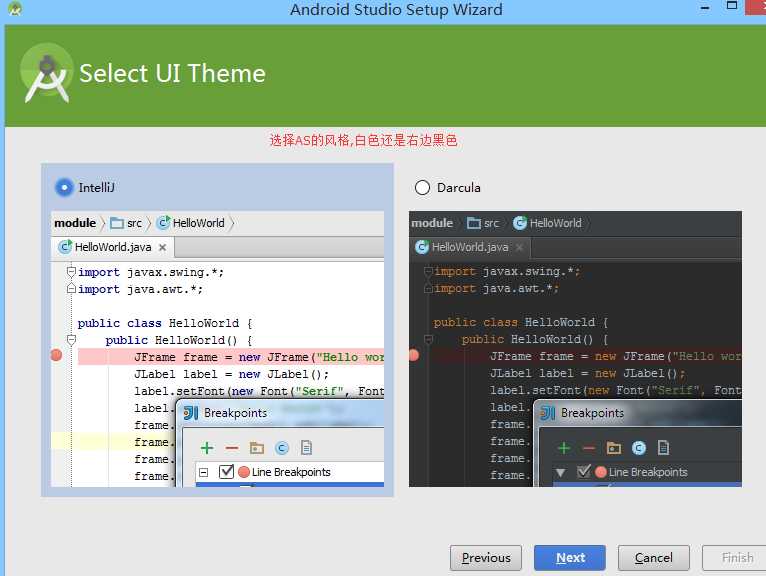Click "import javax.swing.*;" line in Darcula preview
The width and height of the screenshot is (766, 576).
507,271
